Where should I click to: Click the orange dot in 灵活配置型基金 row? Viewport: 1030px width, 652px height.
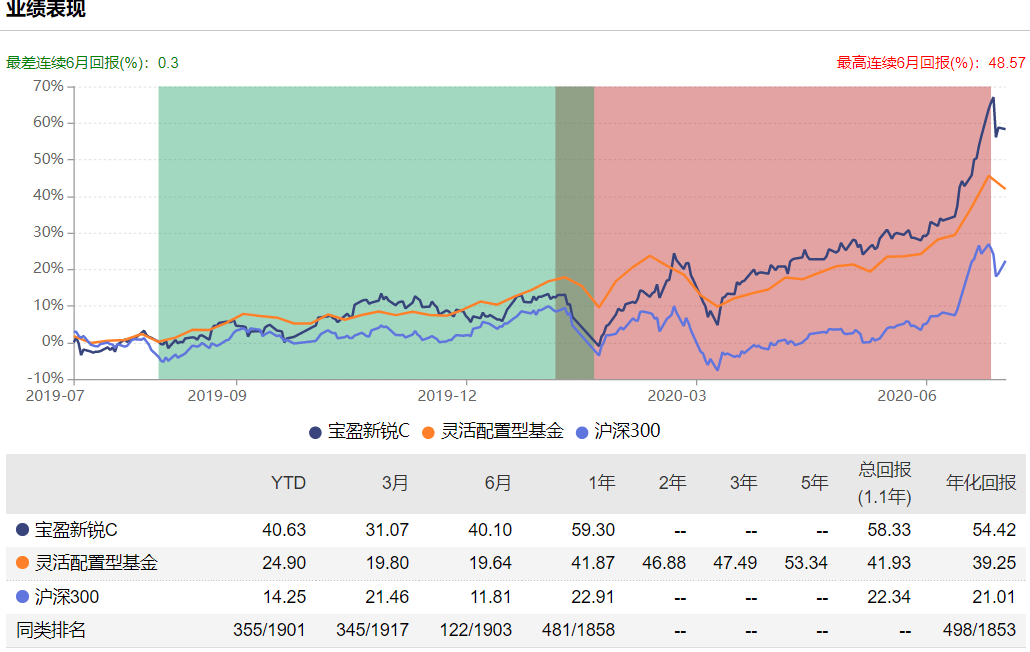(22, 563)
